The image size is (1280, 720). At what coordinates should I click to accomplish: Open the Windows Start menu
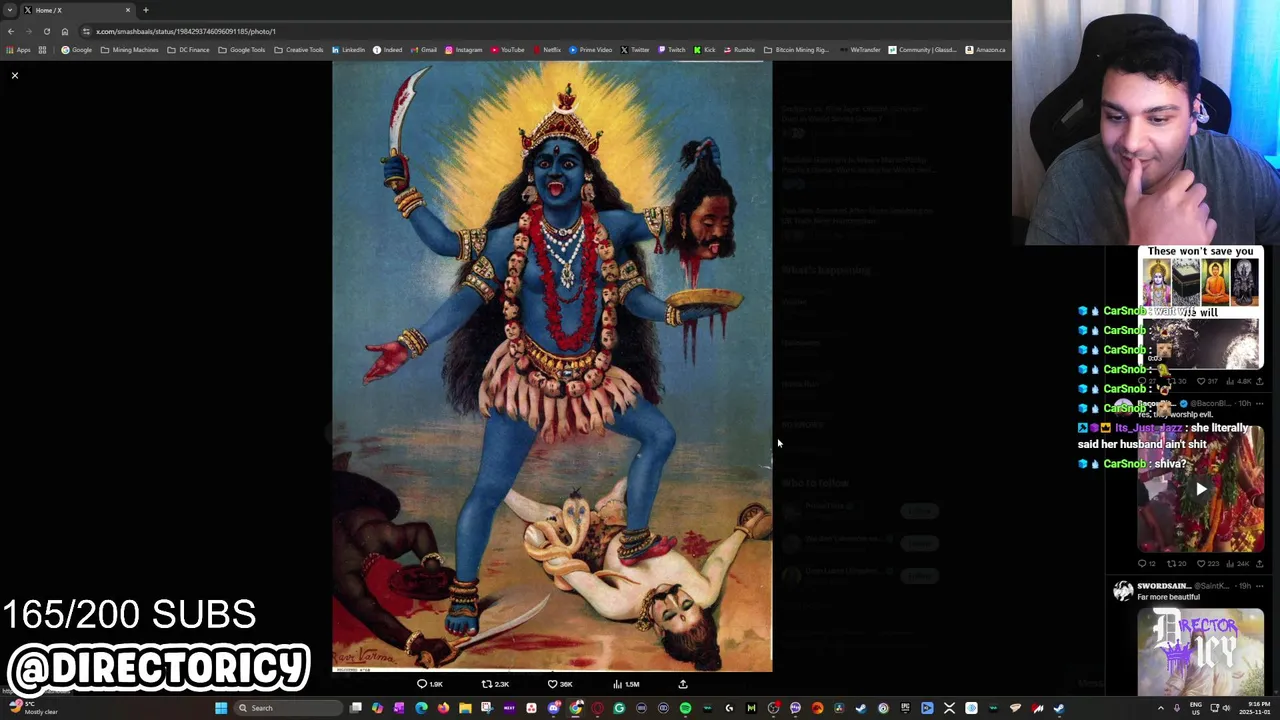(x=221, y=708)
